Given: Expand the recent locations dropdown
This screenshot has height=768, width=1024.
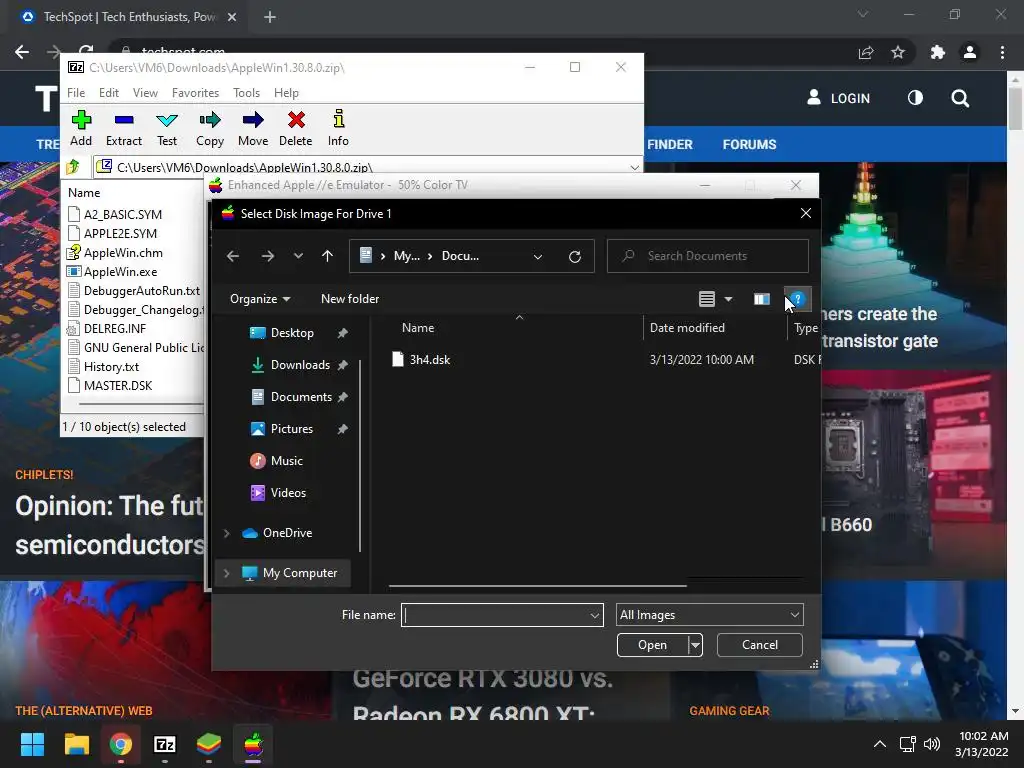Looking at the screenshot, I should (298, 256).
